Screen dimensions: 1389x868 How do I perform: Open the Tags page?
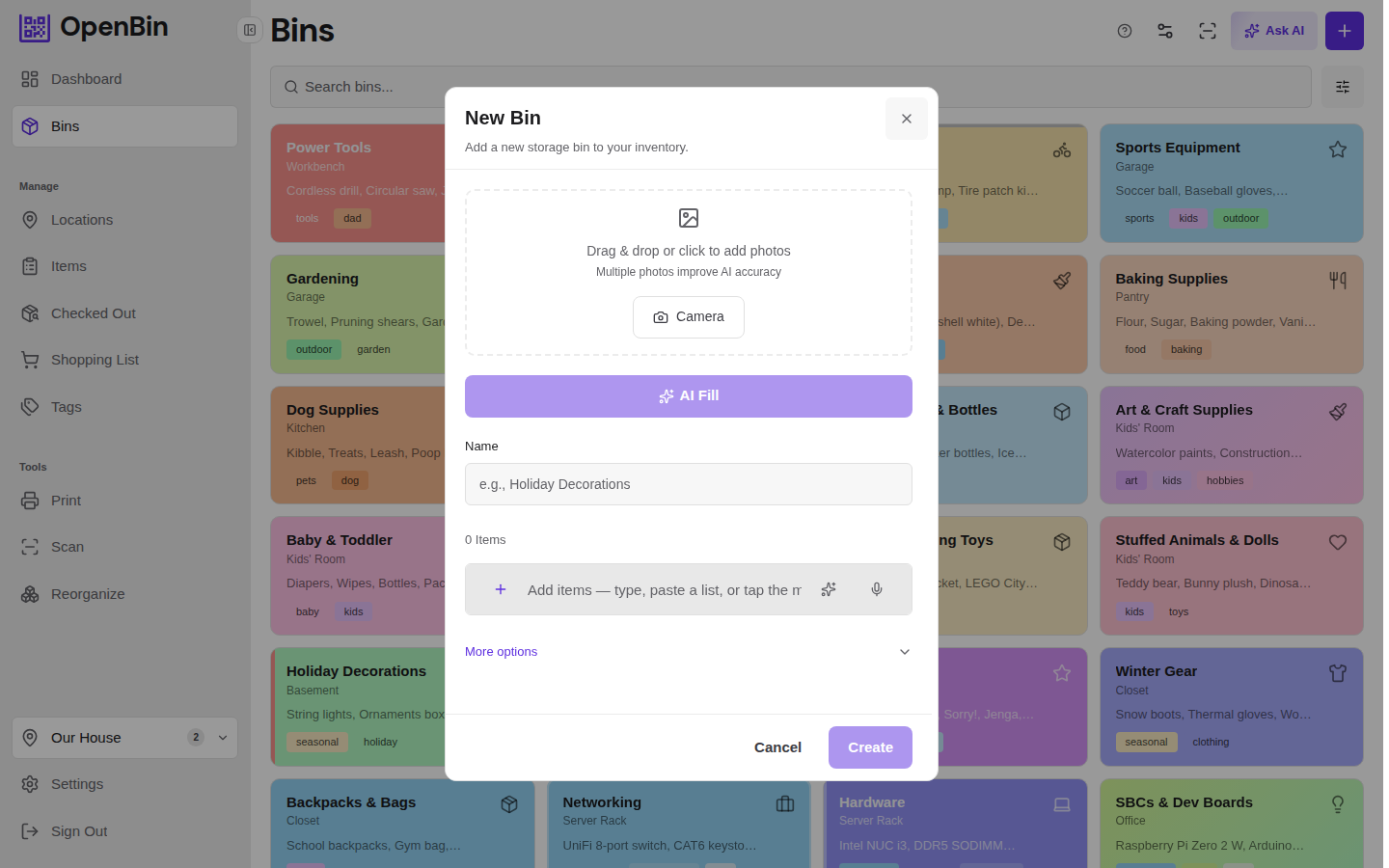(124, 407)
